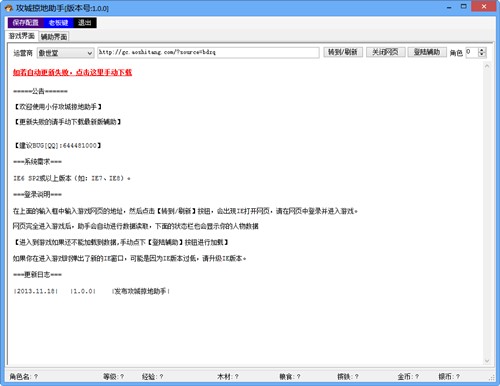Click the 建议BUG QQ number line
500x386 pixels.
(57, 146)
